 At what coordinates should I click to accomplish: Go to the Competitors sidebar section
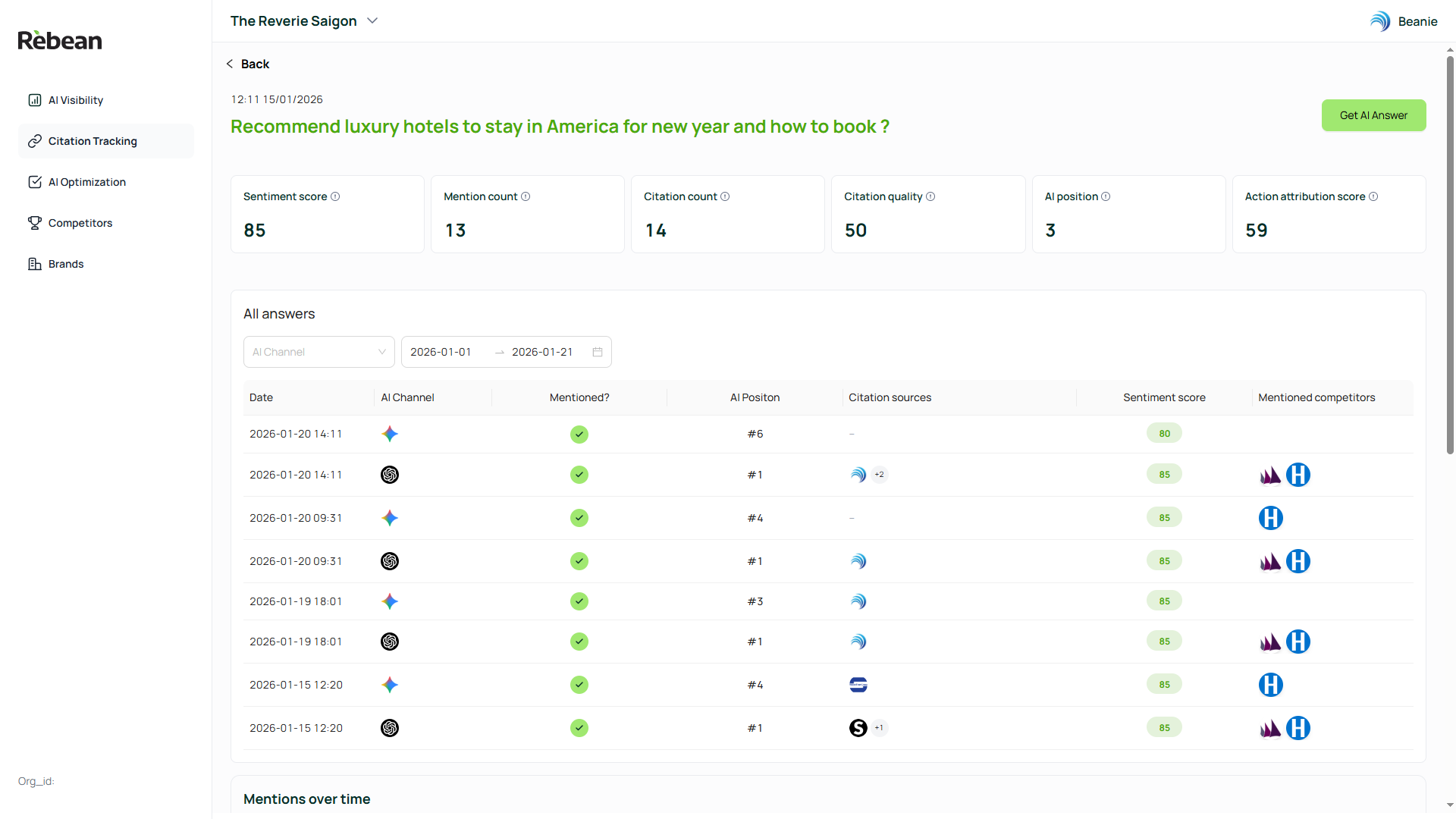coord(80,223)
